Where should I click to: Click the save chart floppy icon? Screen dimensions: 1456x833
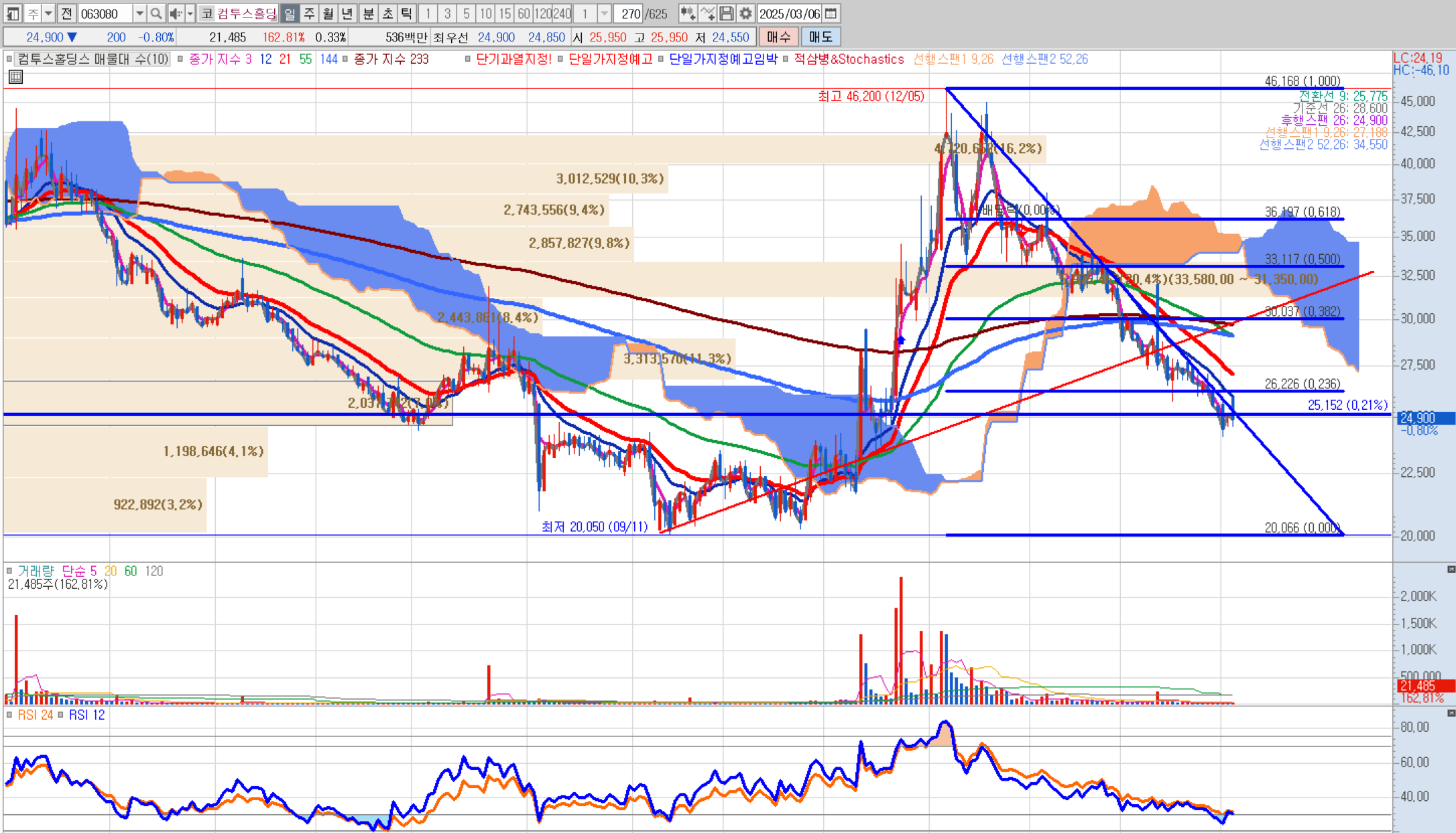click(727, 13)
